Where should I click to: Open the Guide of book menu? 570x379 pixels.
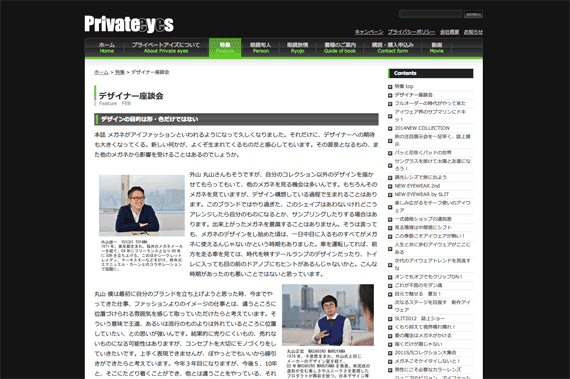(340, 48)
